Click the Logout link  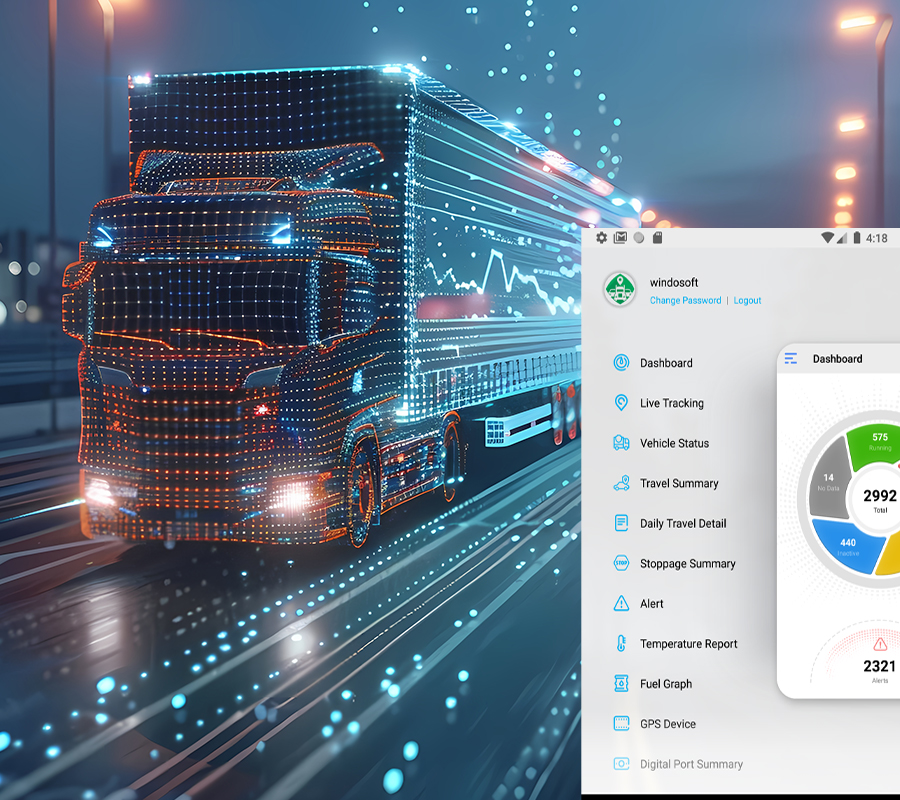tap(747, 300)
